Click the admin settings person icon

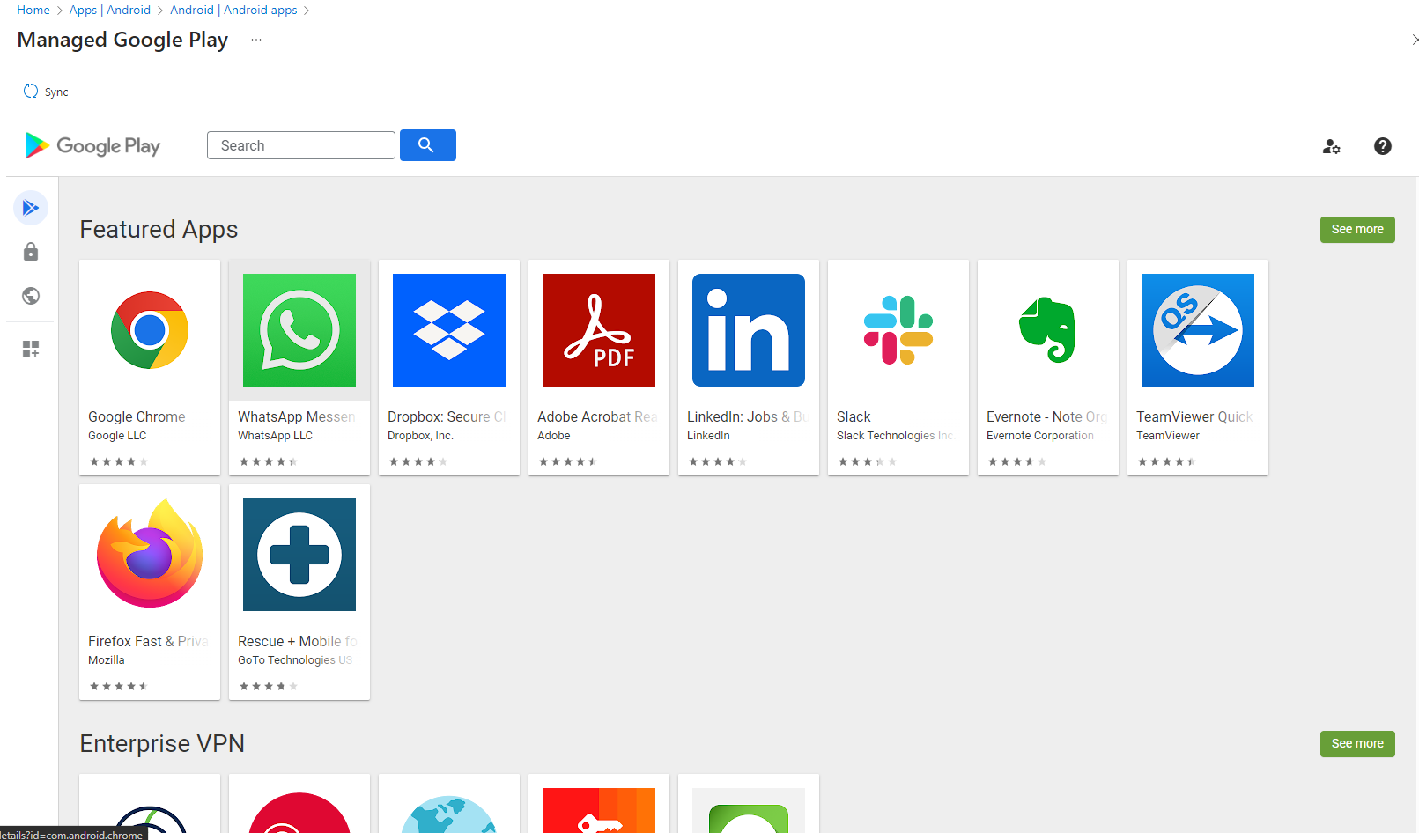pos(1332,146)
